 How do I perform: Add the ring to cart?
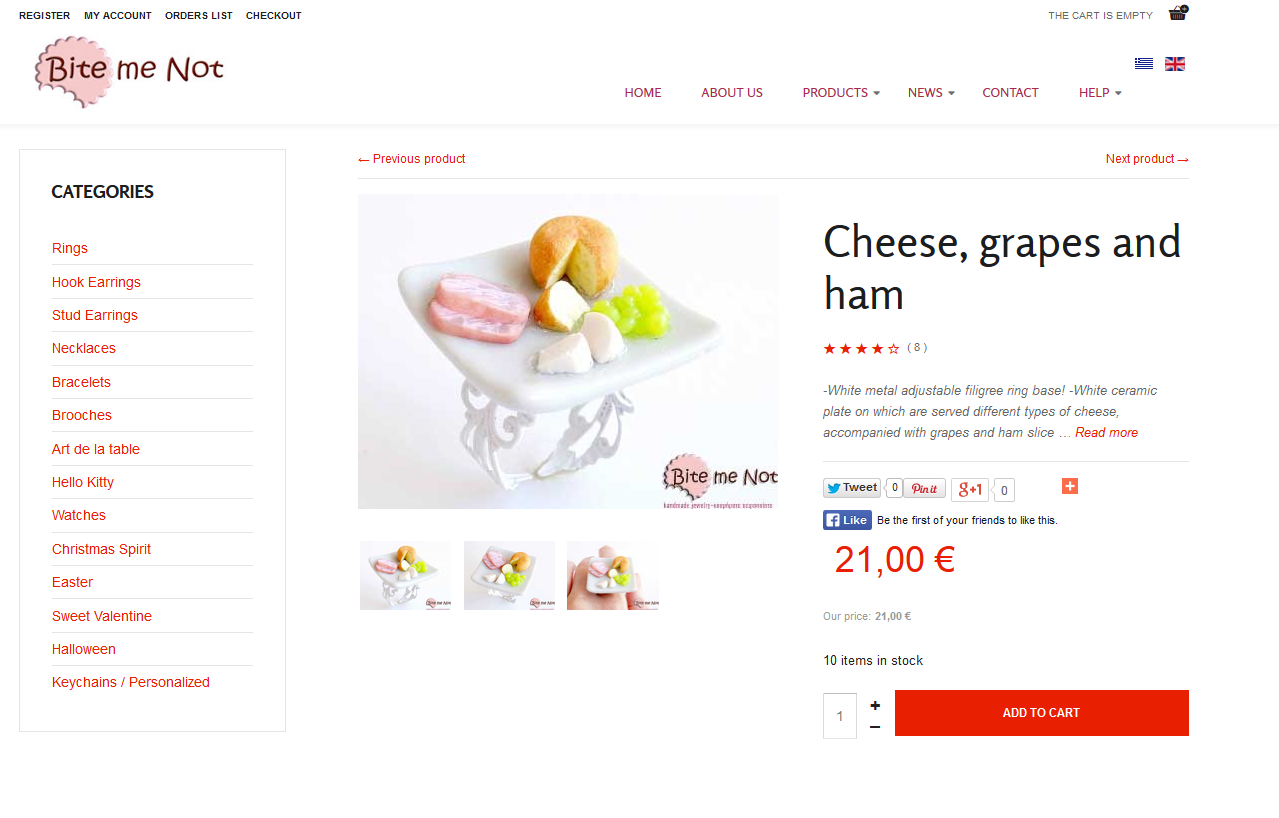click(1041, 713)
